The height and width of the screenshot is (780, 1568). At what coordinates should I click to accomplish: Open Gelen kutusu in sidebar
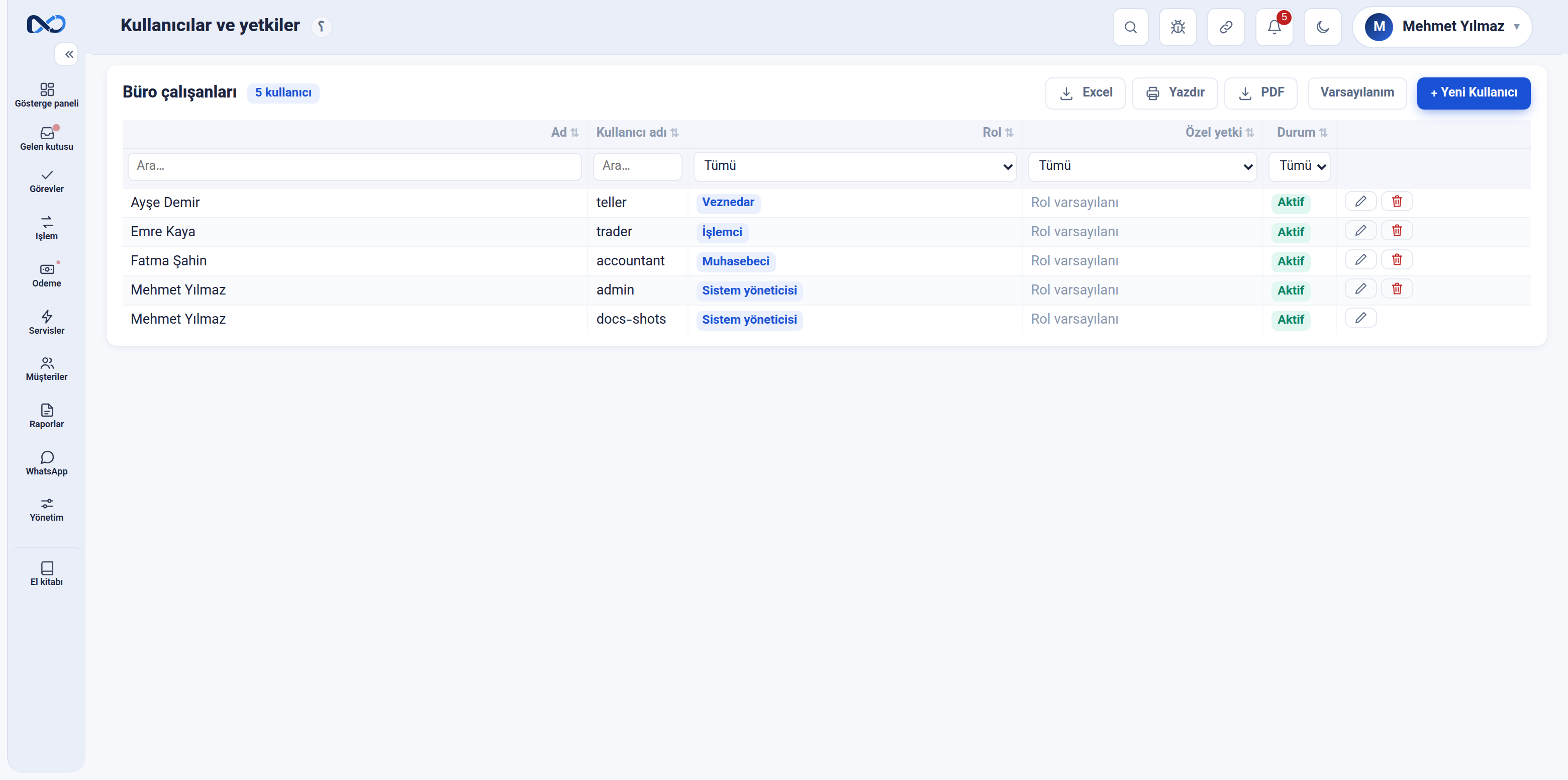(x=47, y=139)
